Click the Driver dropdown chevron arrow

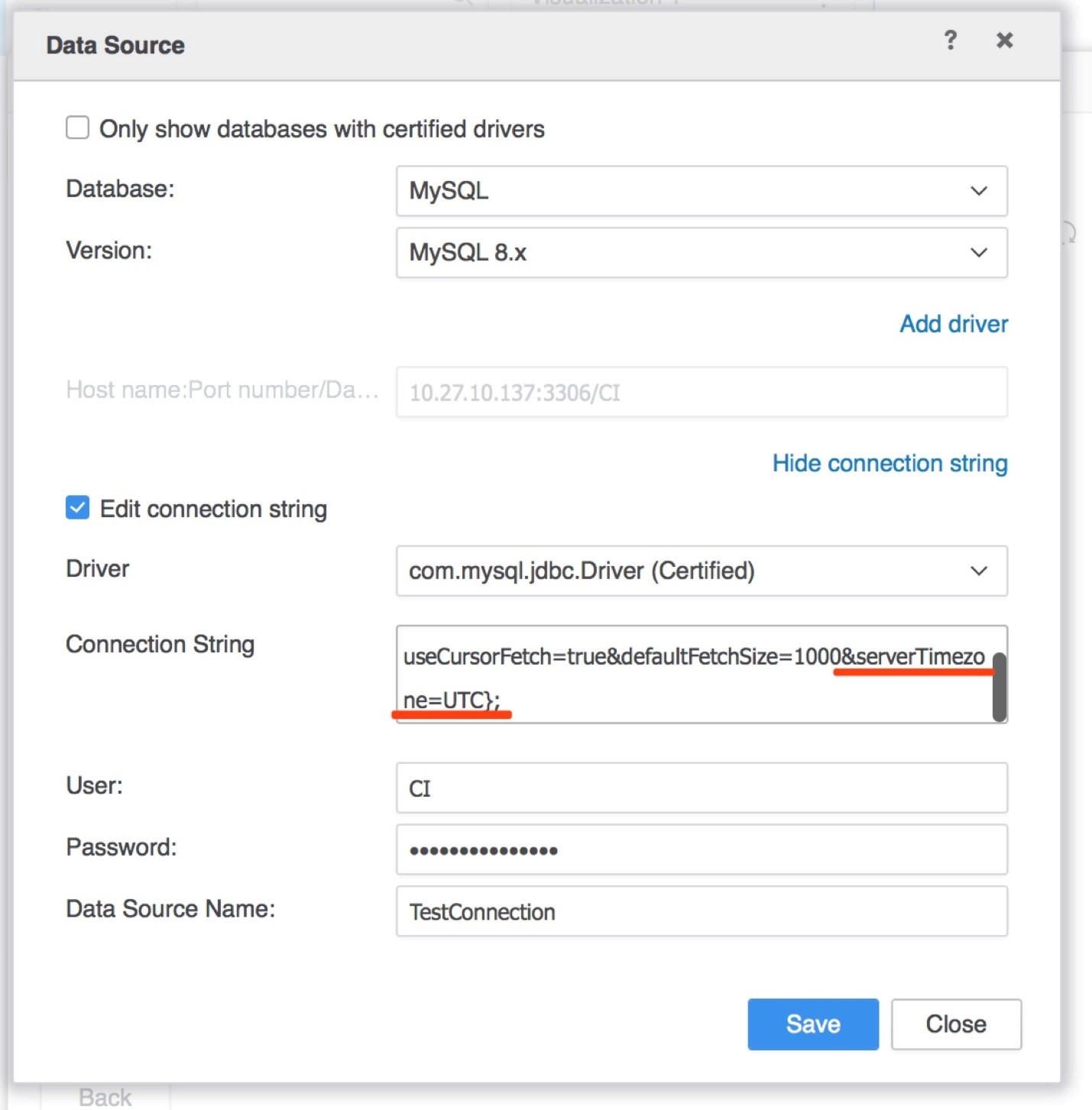click(979, 571)
